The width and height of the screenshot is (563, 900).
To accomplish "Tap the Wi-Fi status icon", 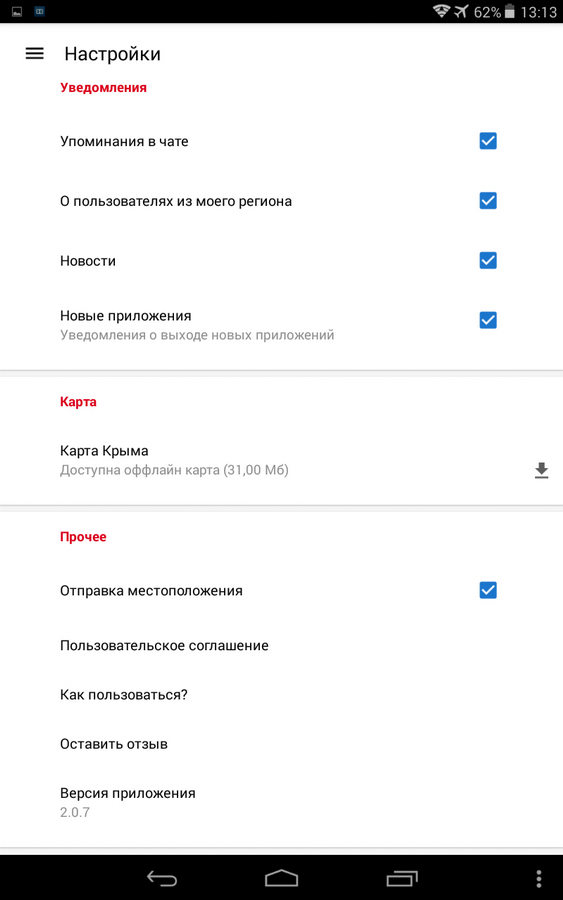I will point(441,11).
